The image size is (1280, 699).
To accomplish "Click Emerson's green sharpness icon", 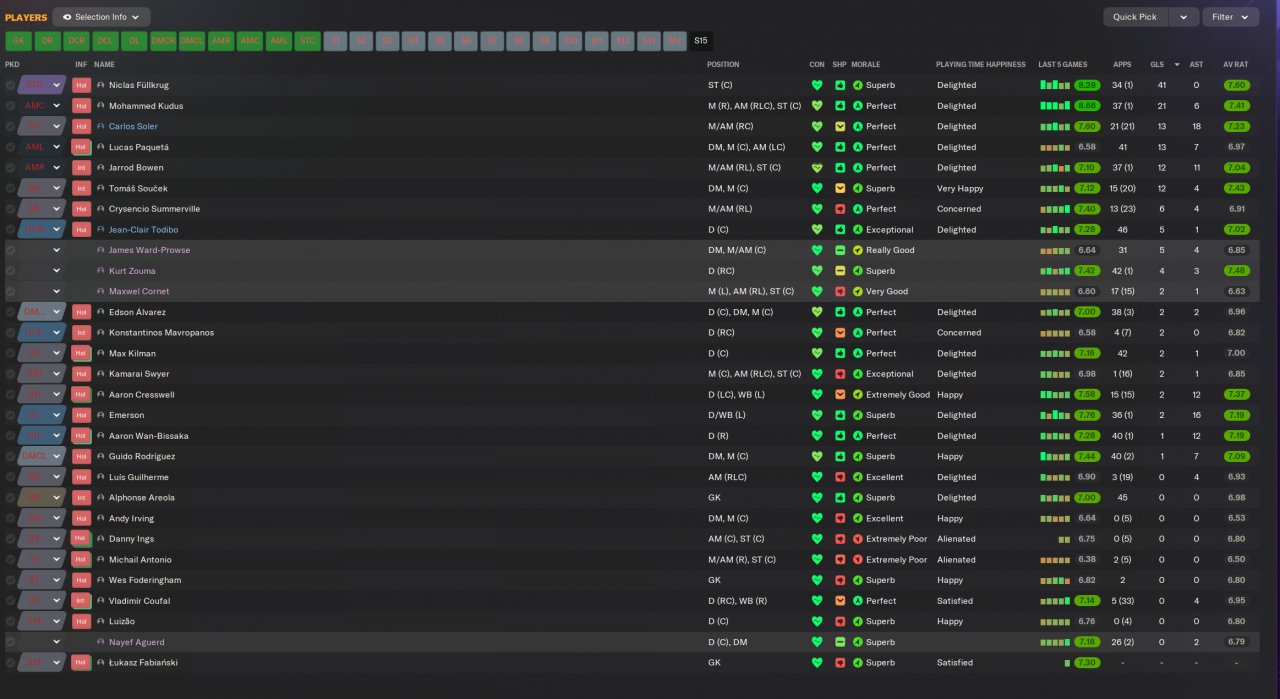I will 840,415.
